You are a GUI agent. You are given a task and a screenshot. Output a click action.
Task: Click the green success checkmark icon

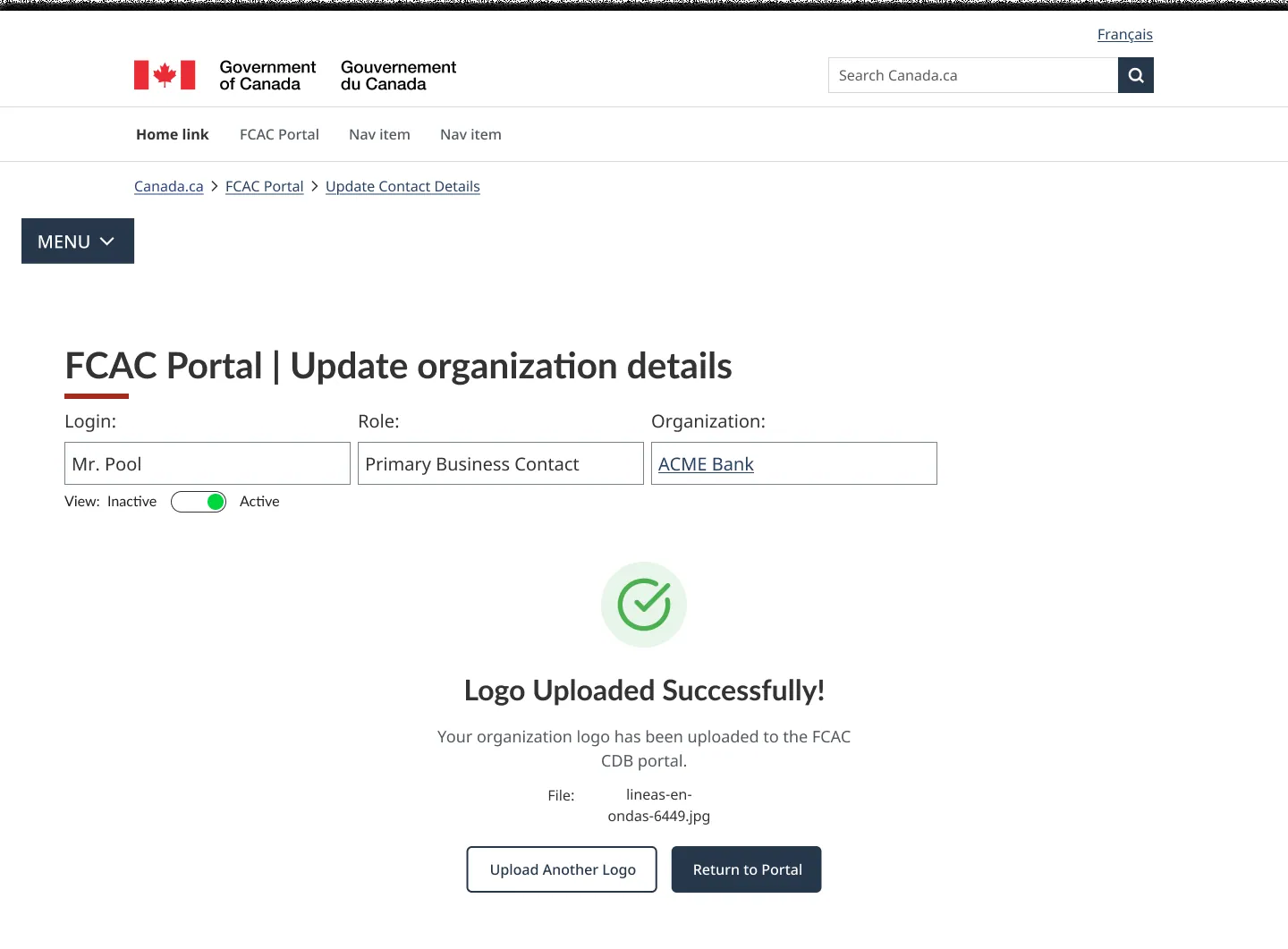[x=644, y=605]
